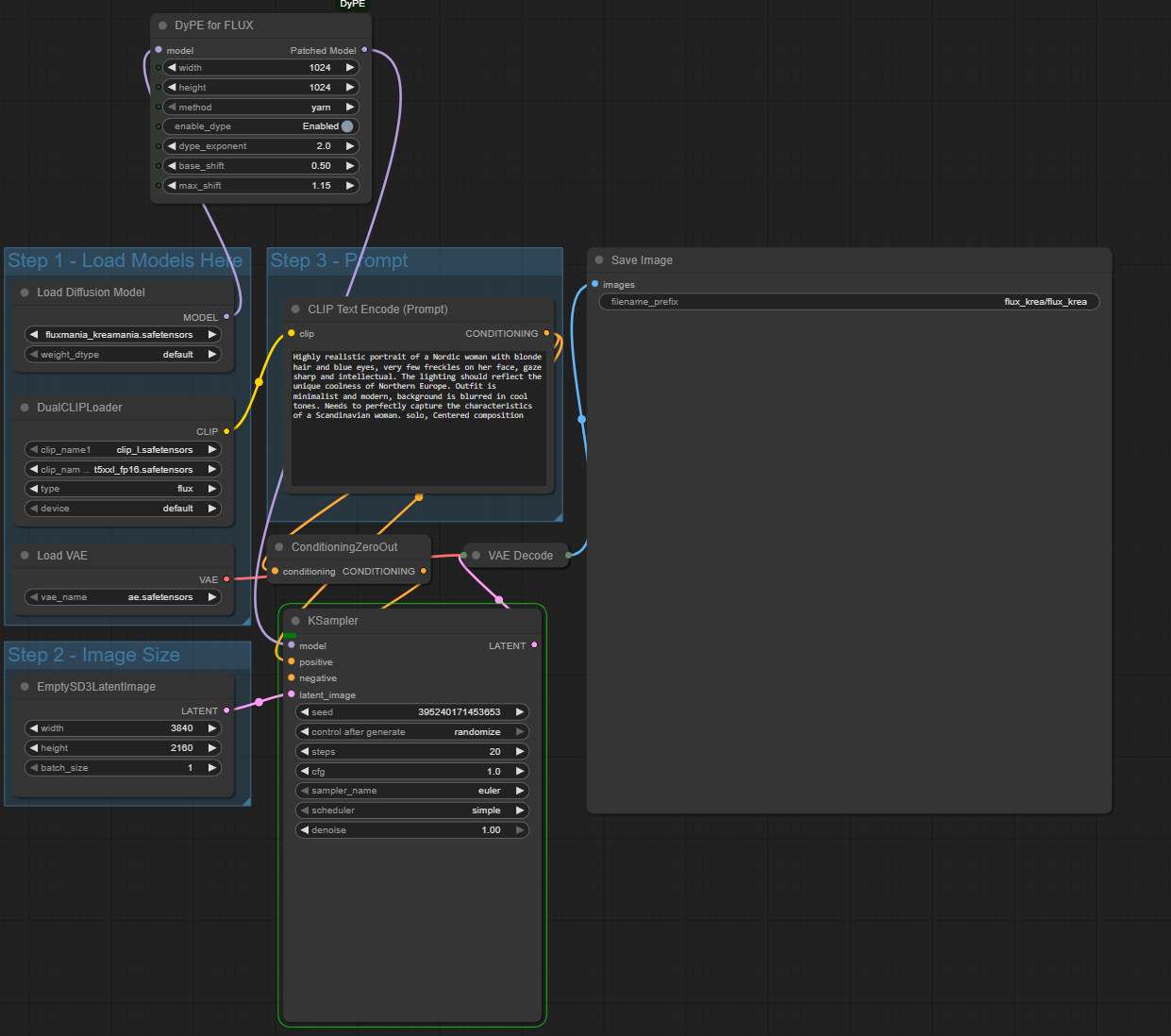The image size is (1171, 1036).
Task: Click the filename_prefix field in Save Image
Action: pos(848,302)
